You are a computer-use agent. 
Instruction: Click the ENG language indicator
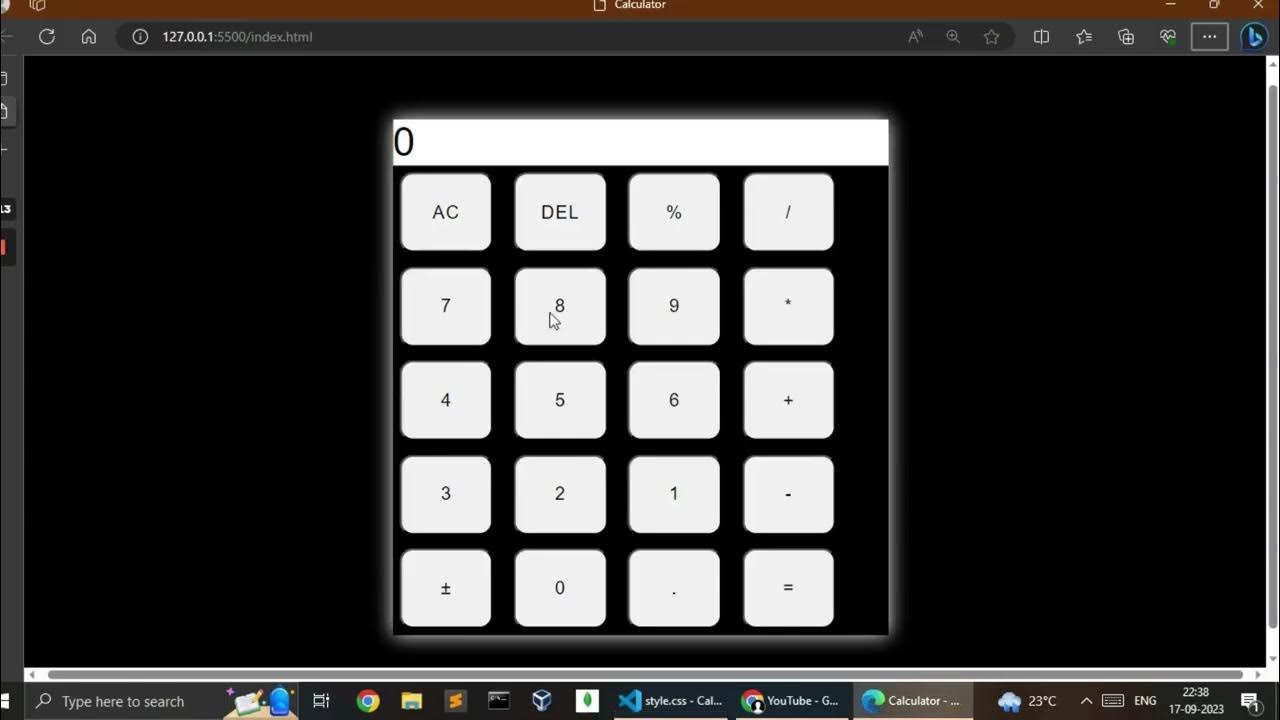[x=1146, y=701]
